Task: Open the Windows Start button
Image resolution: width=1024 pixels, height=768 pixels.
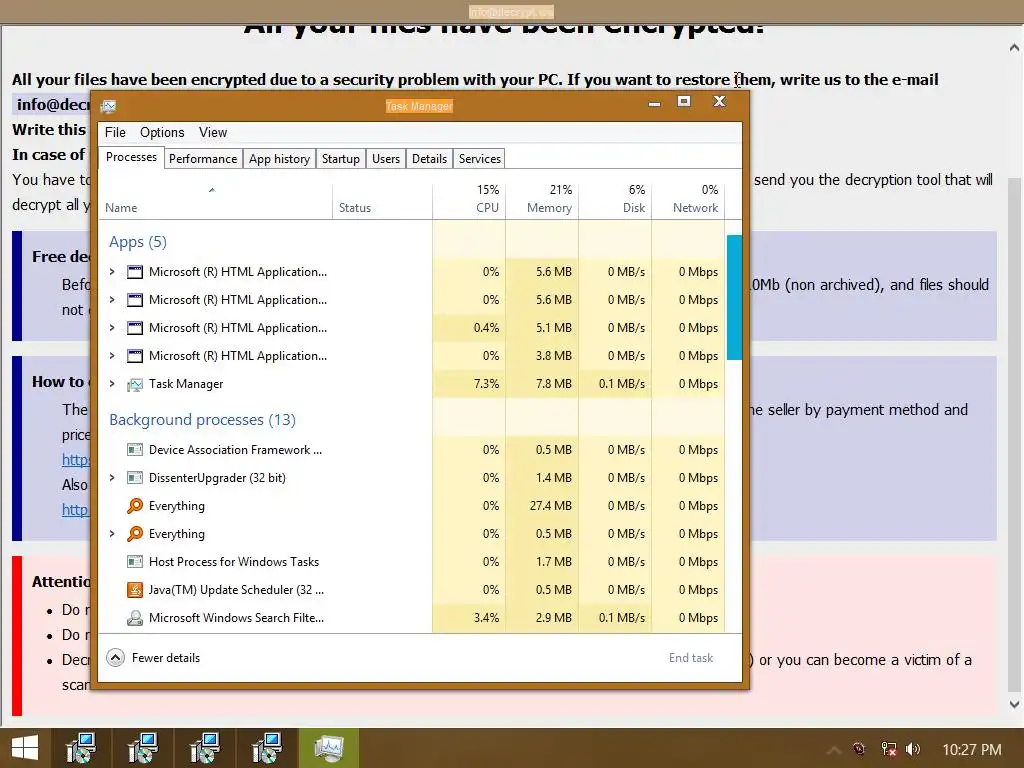Action: coord(25,748)
